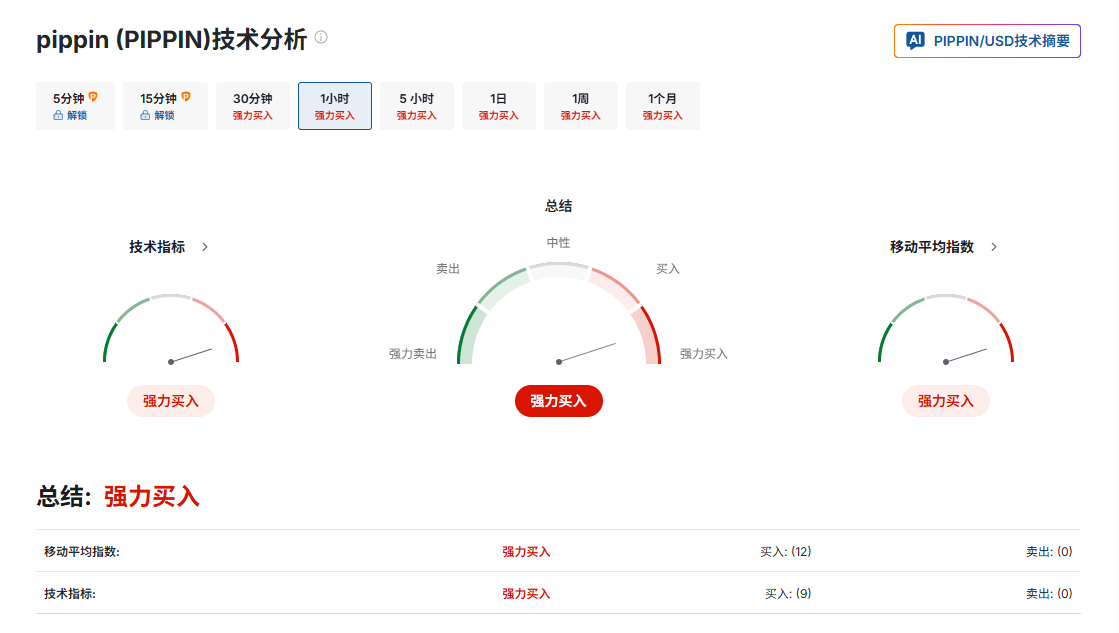Click the 强力卖出 gauge label
This screenshot has height=633, width=1119.
[x=412, y=354]
